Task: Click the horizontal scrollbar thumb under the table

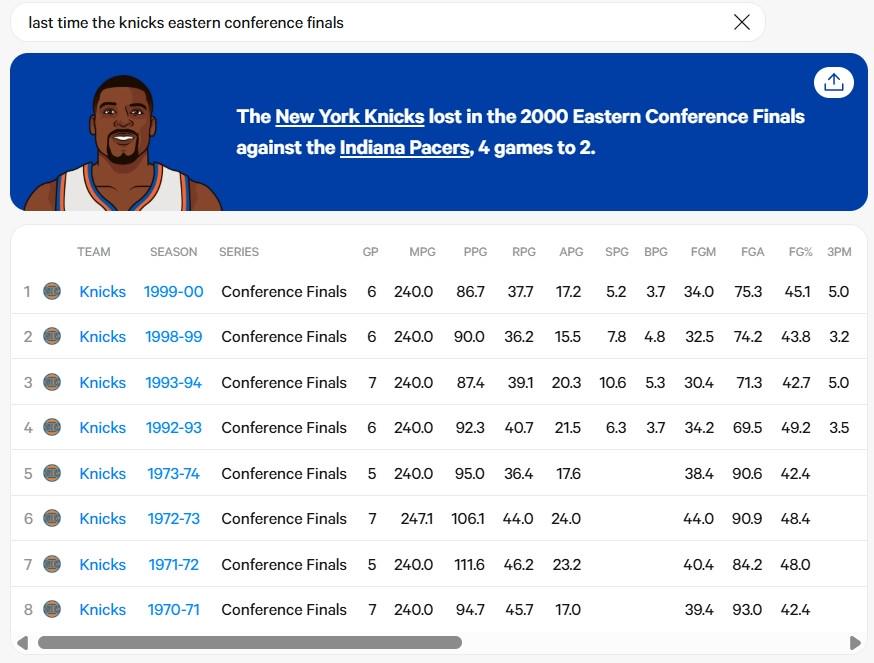Action: point(250,643)
